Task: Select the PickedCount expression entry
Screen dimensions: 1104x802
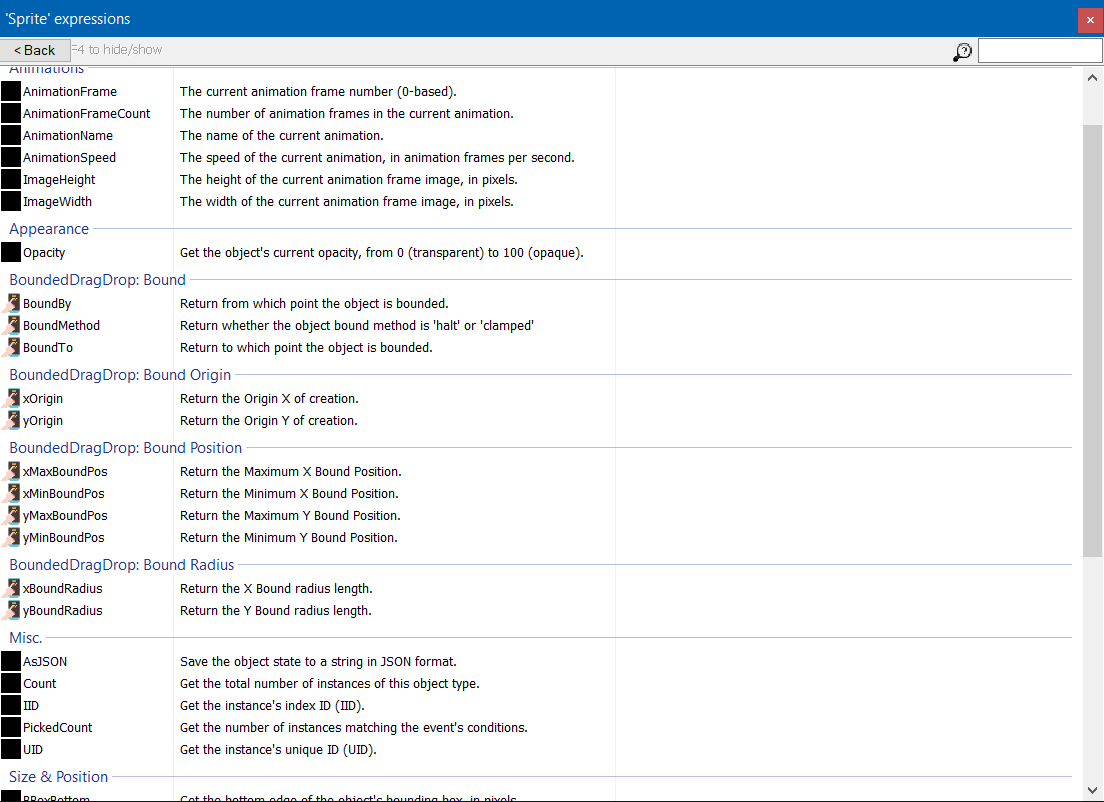Action: pyautogui.click(x=57, y=727)
